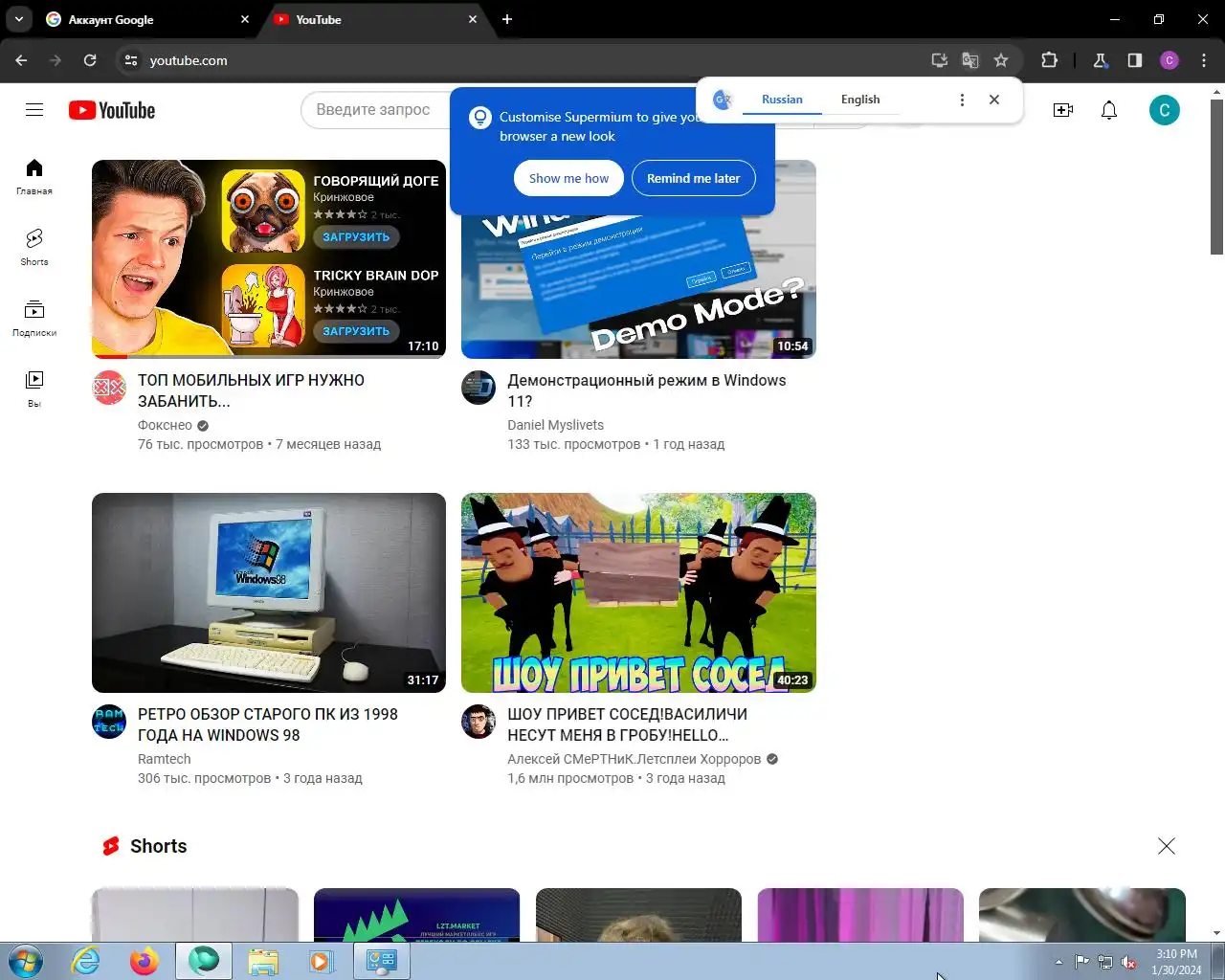Click the muted volume tray icon

tap(1129, 962)
